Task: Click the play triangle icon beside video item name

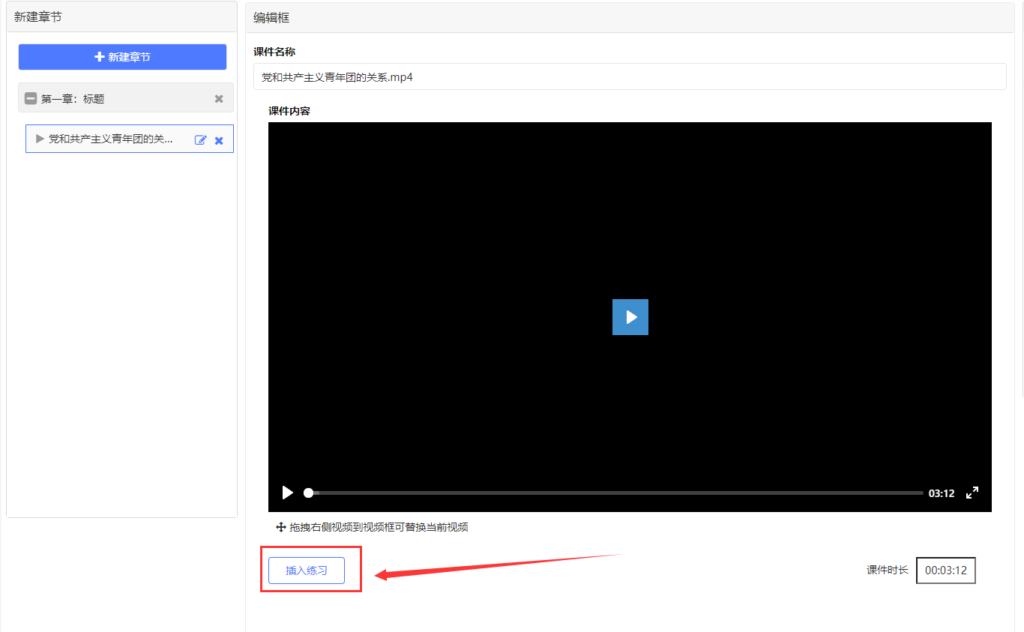Action: (x=39, y=138)
